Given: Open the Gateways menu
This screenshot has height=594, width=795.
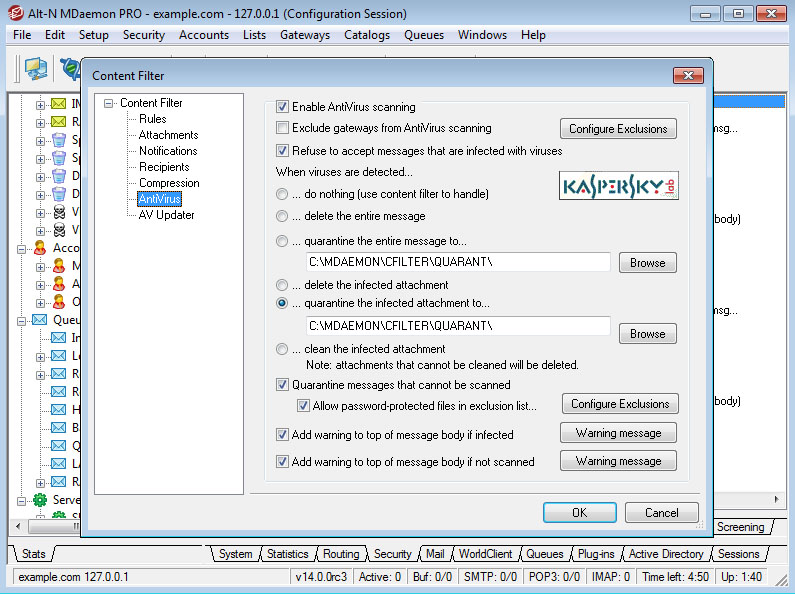Looking at the screenshot, I should tap(304, 35).
